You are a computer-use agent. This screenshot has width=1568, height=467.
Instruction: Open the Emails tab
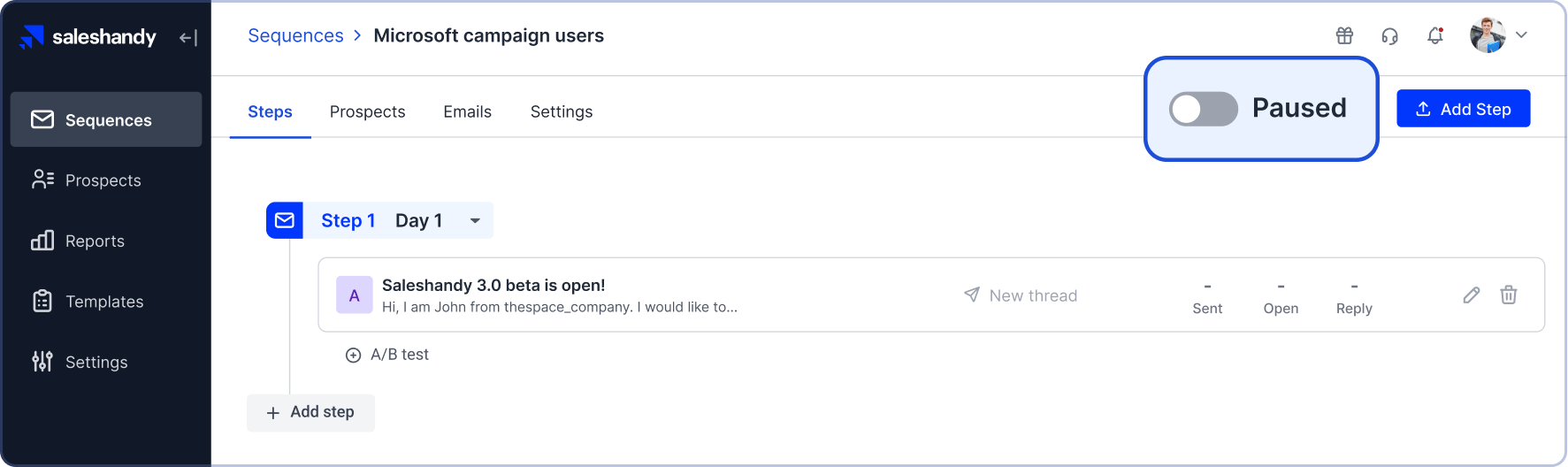pos(467,112)
